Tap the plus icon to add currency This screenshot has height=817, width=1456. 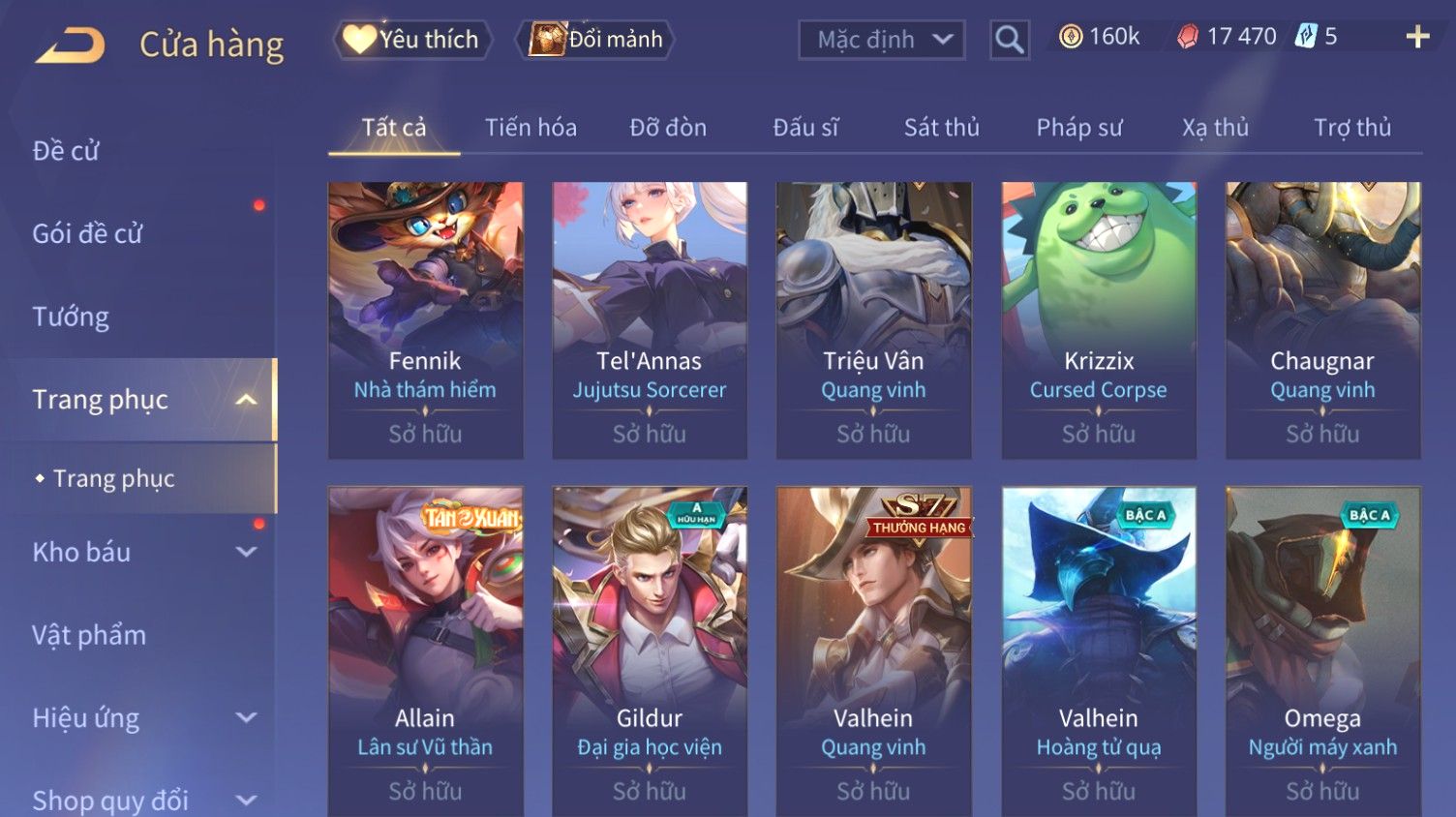point(1417,37)
